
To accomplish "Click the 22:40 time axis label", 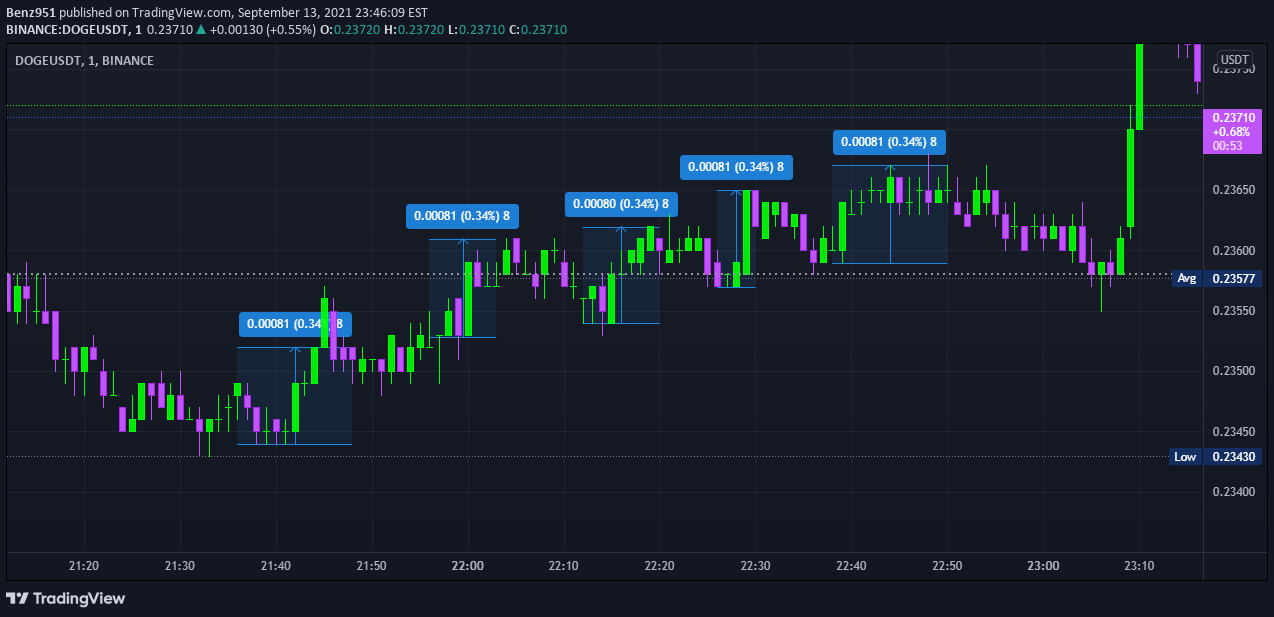I will [851, 566].
